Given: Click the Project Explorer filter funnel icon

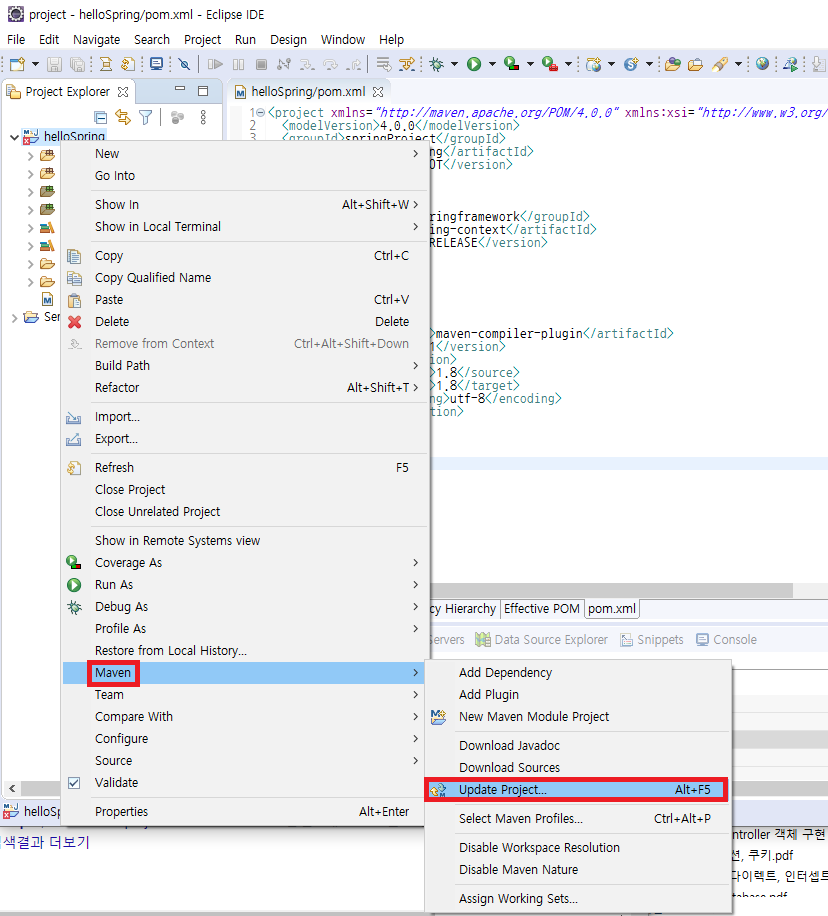Looking at the screenshot, I should [145, 117].
